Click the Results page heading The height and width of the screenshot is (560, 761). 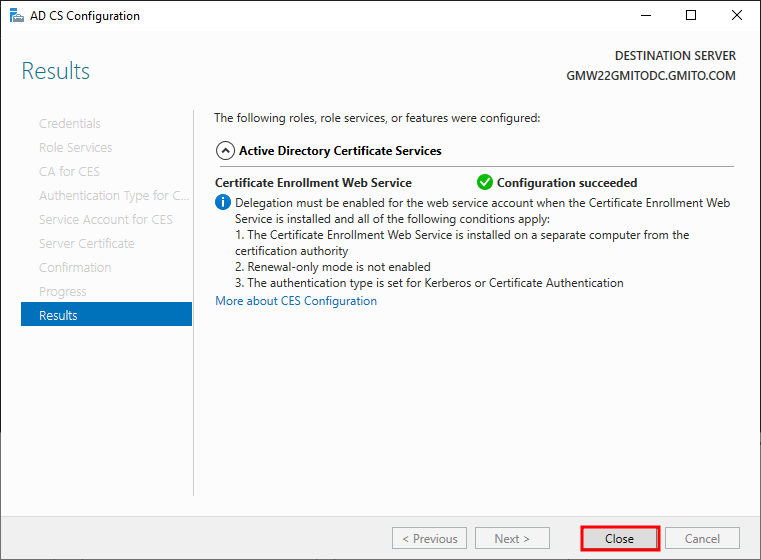(56, 71)
